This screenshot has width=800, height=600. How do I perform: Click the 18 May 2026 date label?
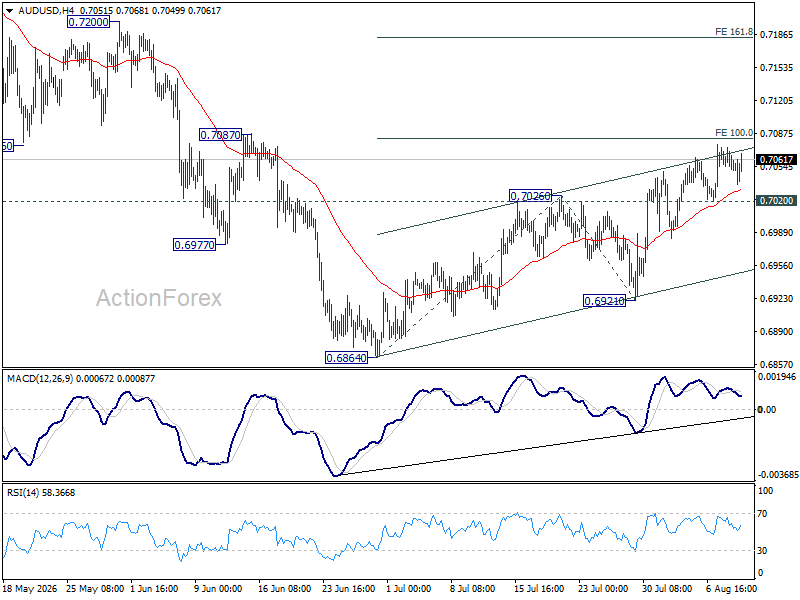pos(30,588)
